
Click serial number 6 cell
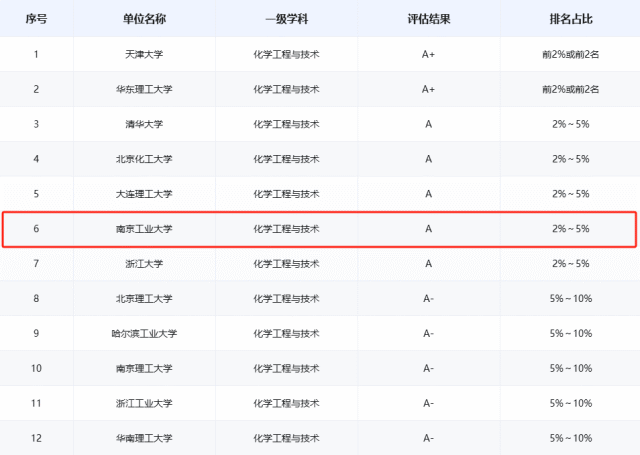pos(36,229)
